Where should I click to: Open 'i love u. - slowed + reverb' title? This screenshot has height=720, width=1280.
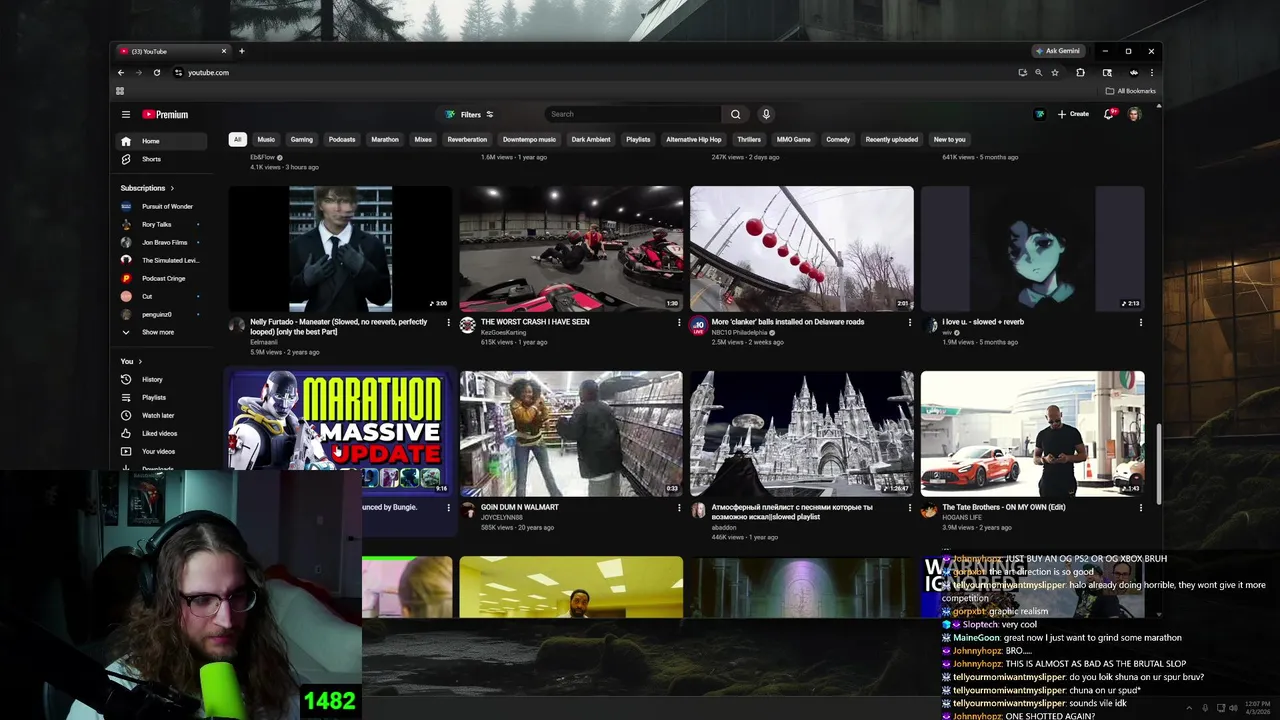[983, 322]
